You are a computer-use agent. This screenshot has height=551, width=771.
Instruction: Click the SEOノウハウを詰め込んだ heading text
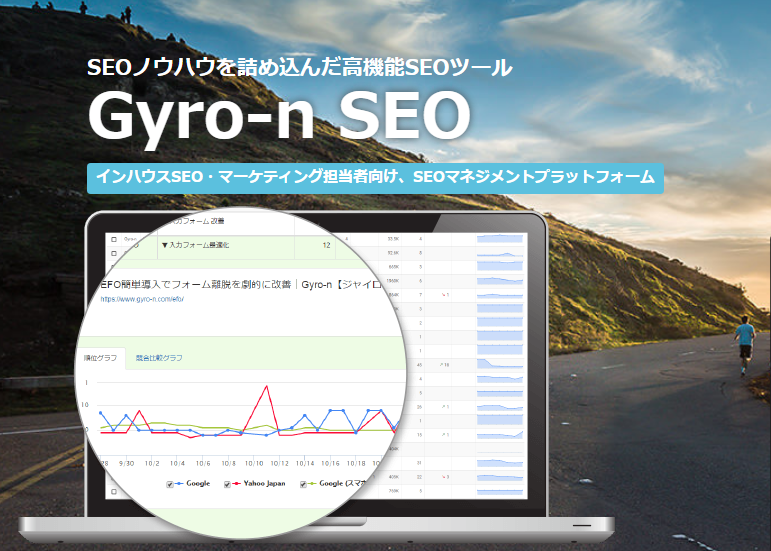tap(299, 67)
